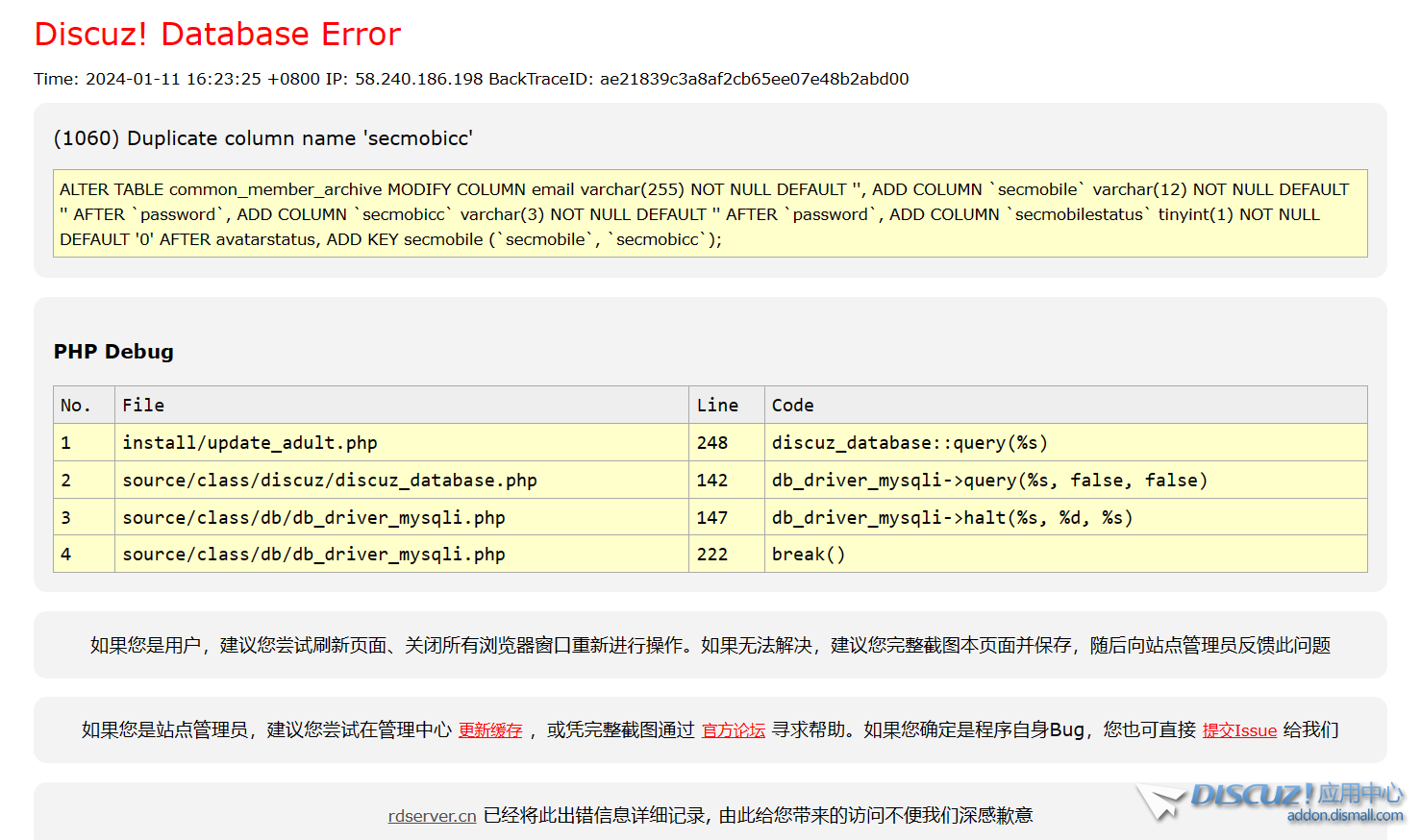1421x840 pixels.
Task: Select install/update_adult.php file cell
Action: point(402,443)
